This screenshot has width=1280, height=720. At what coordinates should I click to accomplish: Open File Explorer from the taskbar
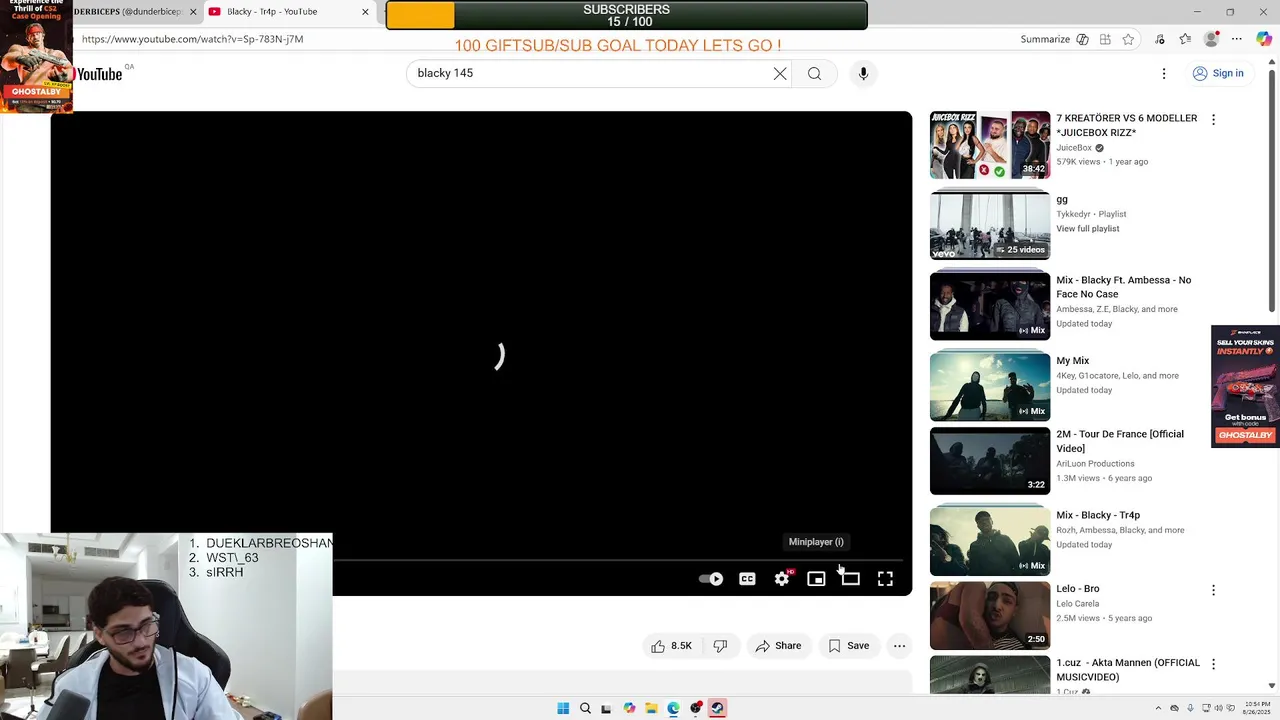tap(651, 708)
